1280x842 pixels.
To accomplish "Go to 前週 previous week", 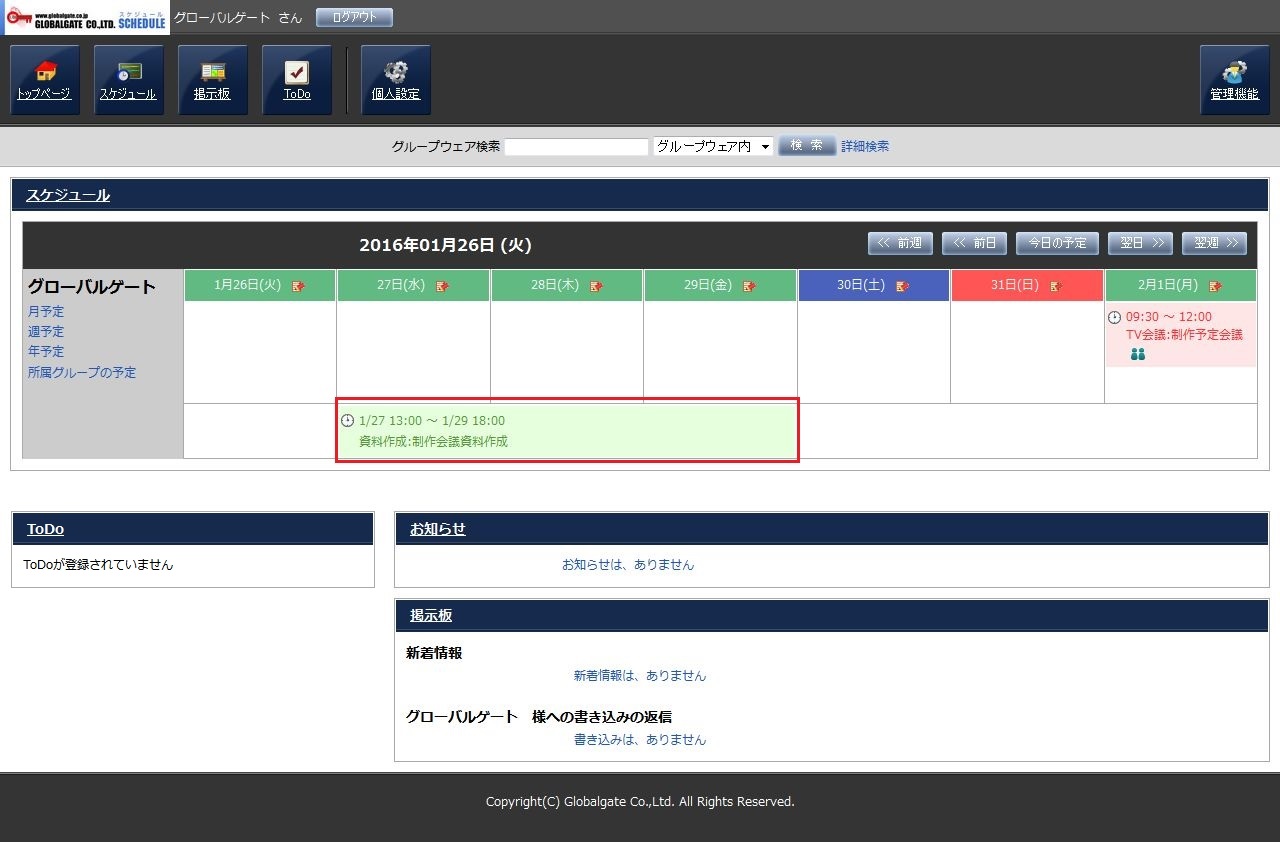I will (900, 243).
